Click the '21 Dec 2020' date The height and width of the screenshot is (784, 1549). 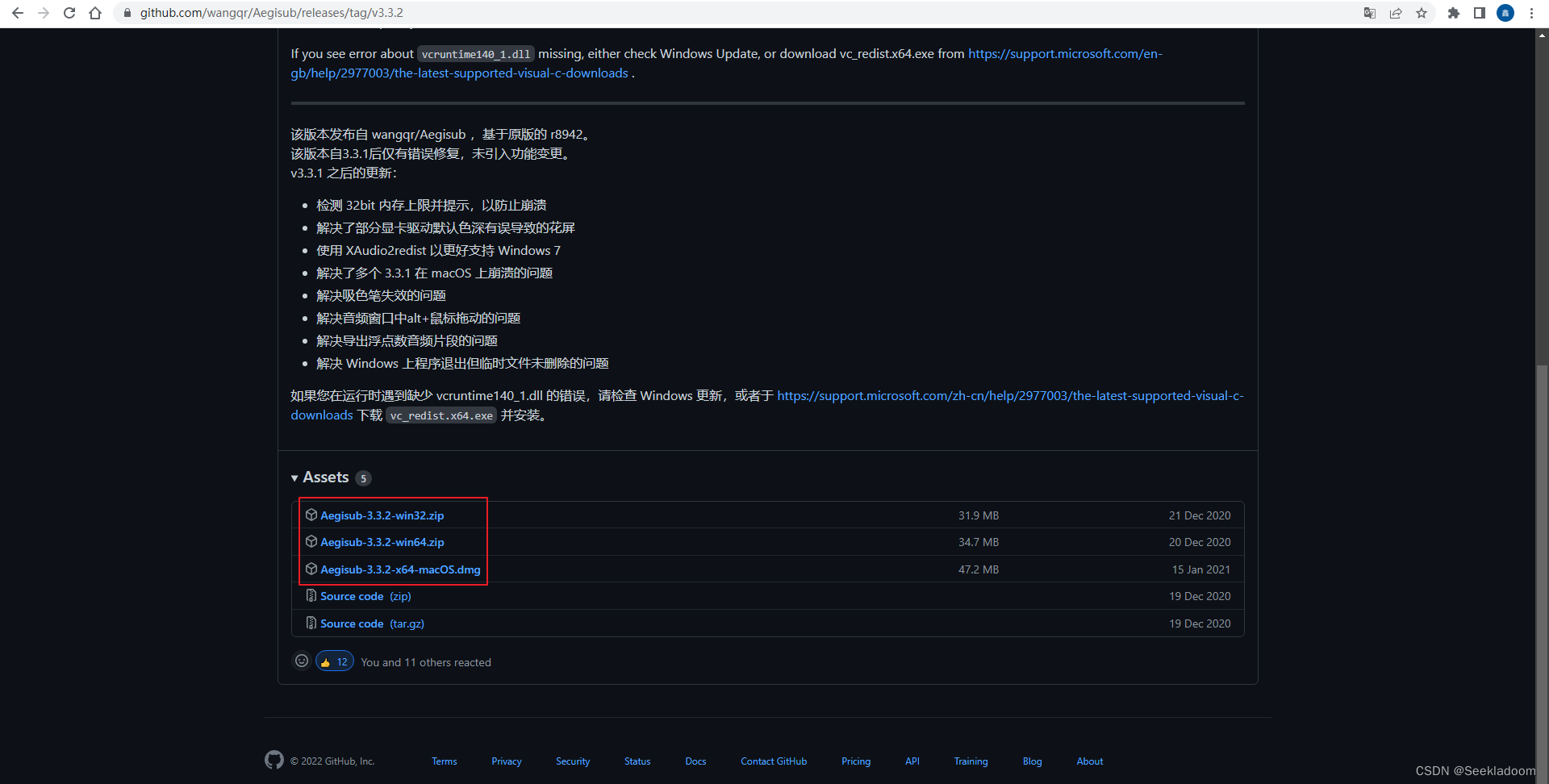click(1200, 515)
